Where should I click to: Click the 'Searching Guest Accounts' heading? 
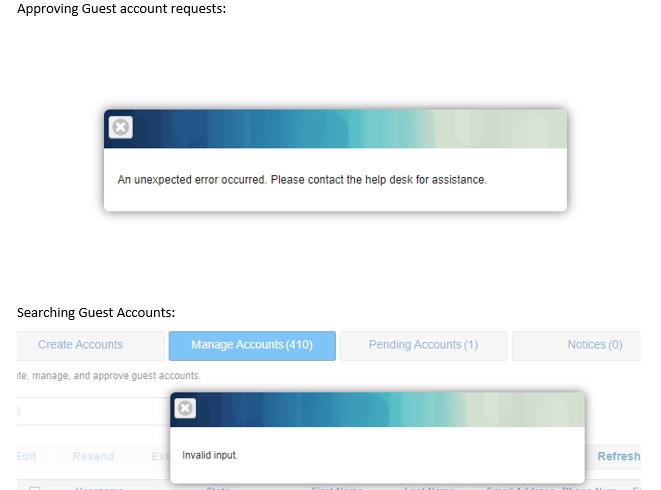tap(96, 313)
